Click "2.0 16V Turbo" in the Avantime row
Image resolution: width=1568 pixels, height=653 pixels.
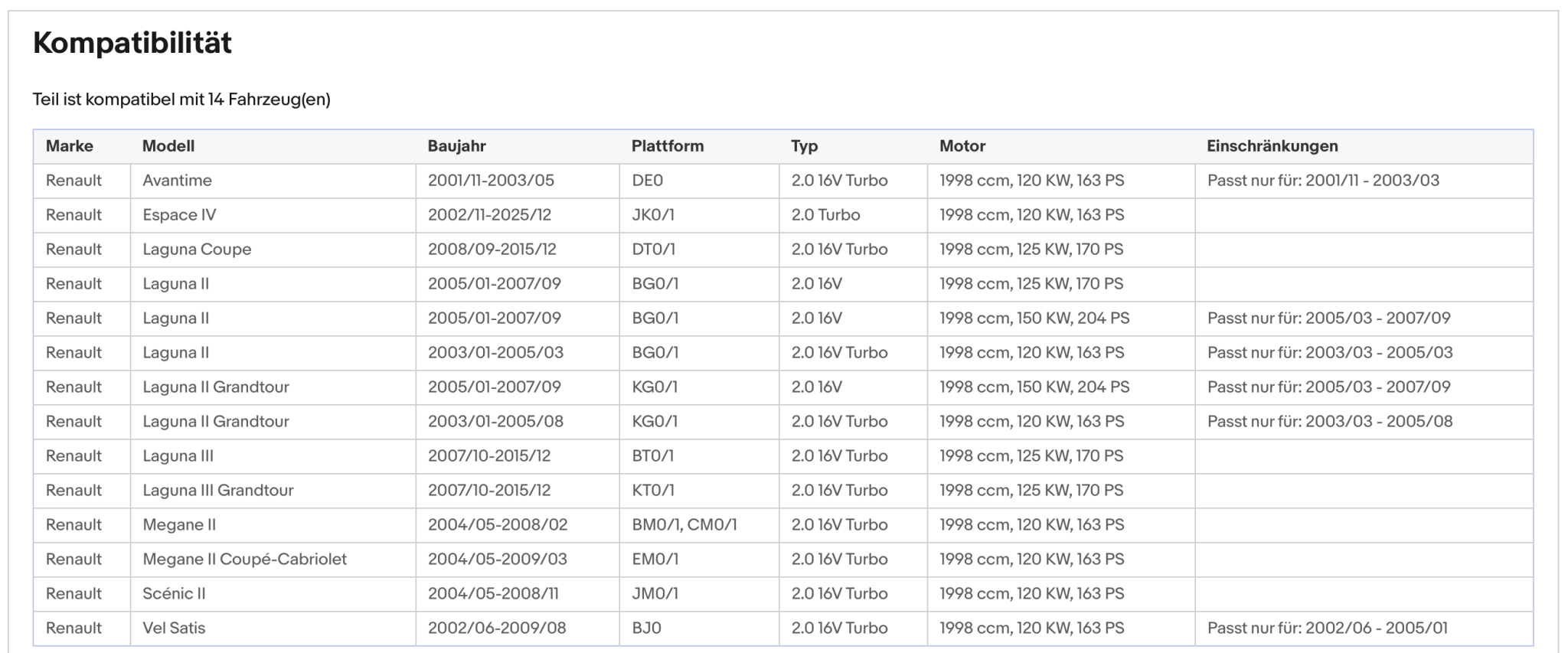pyautogui.click(x=840, y=181)
